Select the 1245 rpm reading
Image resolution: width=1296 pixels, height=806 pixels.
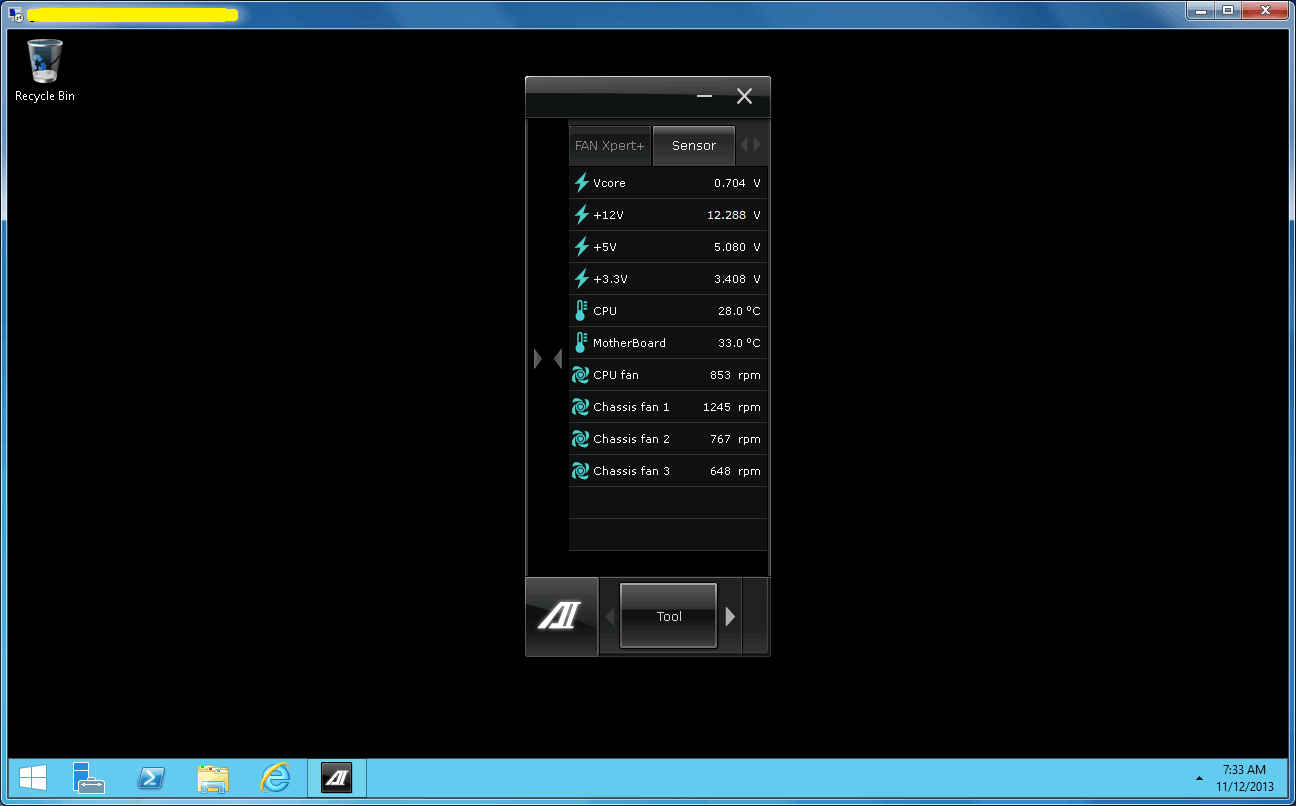732,407
